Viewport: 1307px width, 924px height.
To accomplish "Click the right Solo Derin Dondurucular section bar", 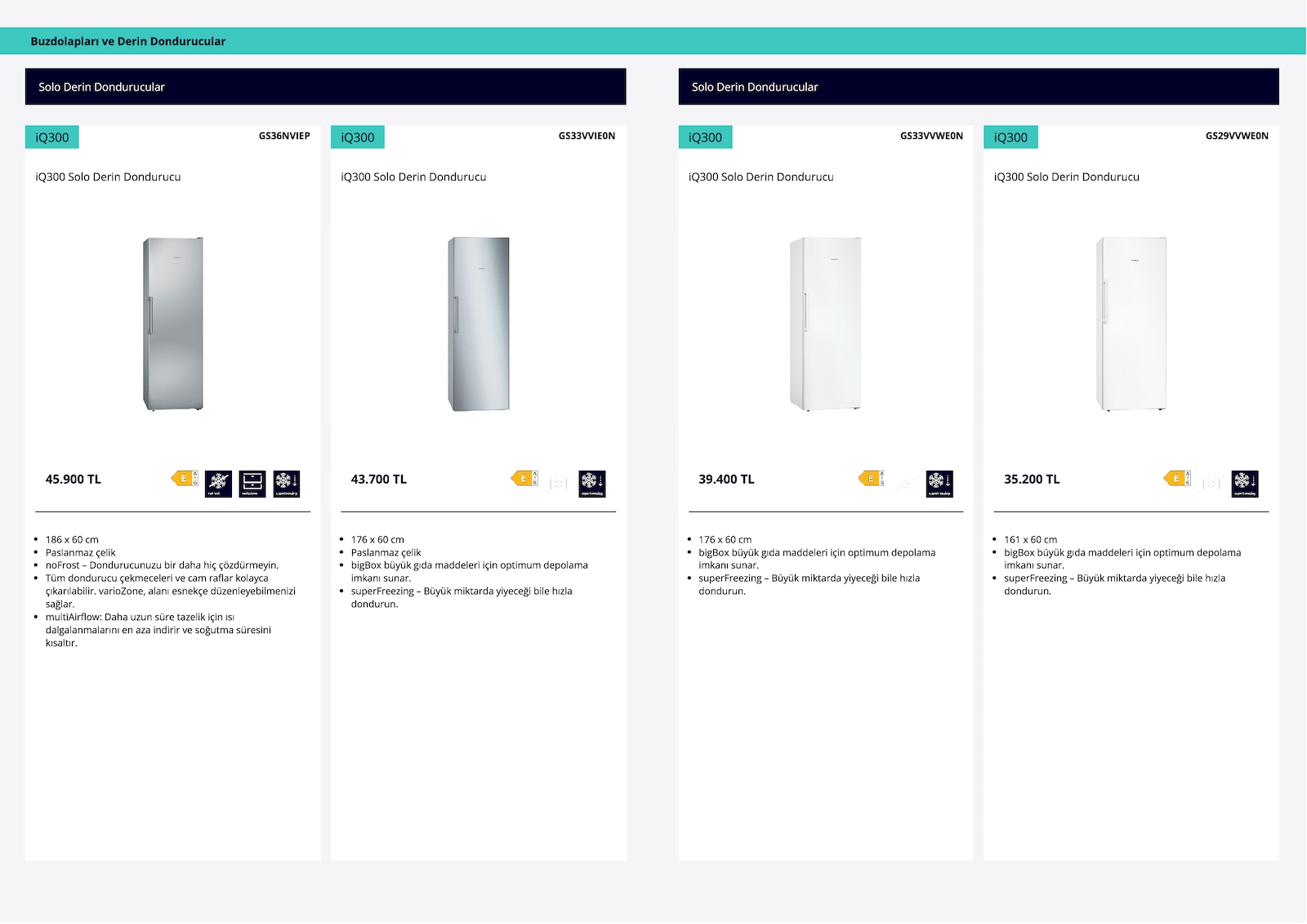I will [x=979, y=87].
